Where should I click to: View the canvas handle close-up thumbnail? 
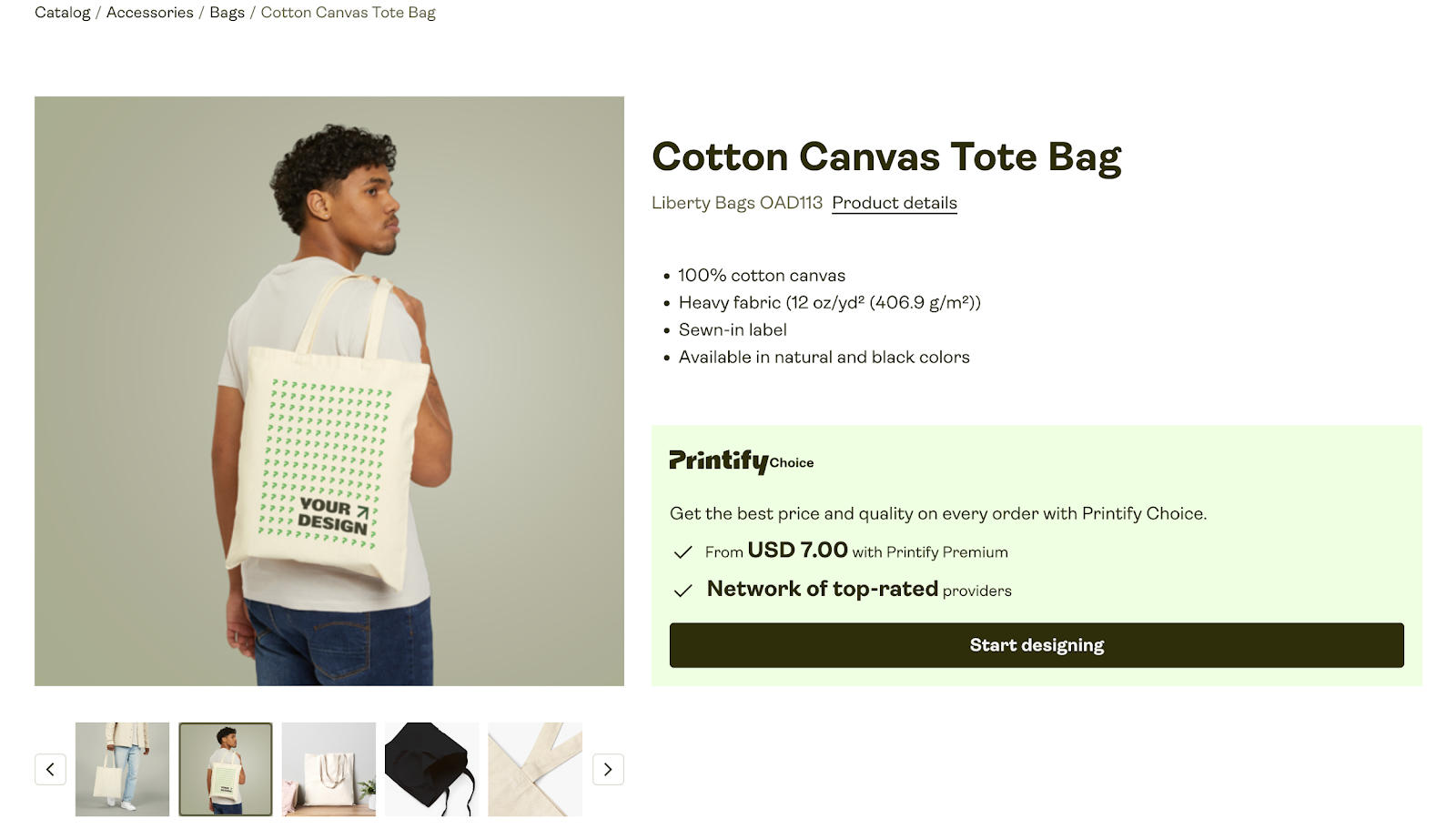click(535, 769)
